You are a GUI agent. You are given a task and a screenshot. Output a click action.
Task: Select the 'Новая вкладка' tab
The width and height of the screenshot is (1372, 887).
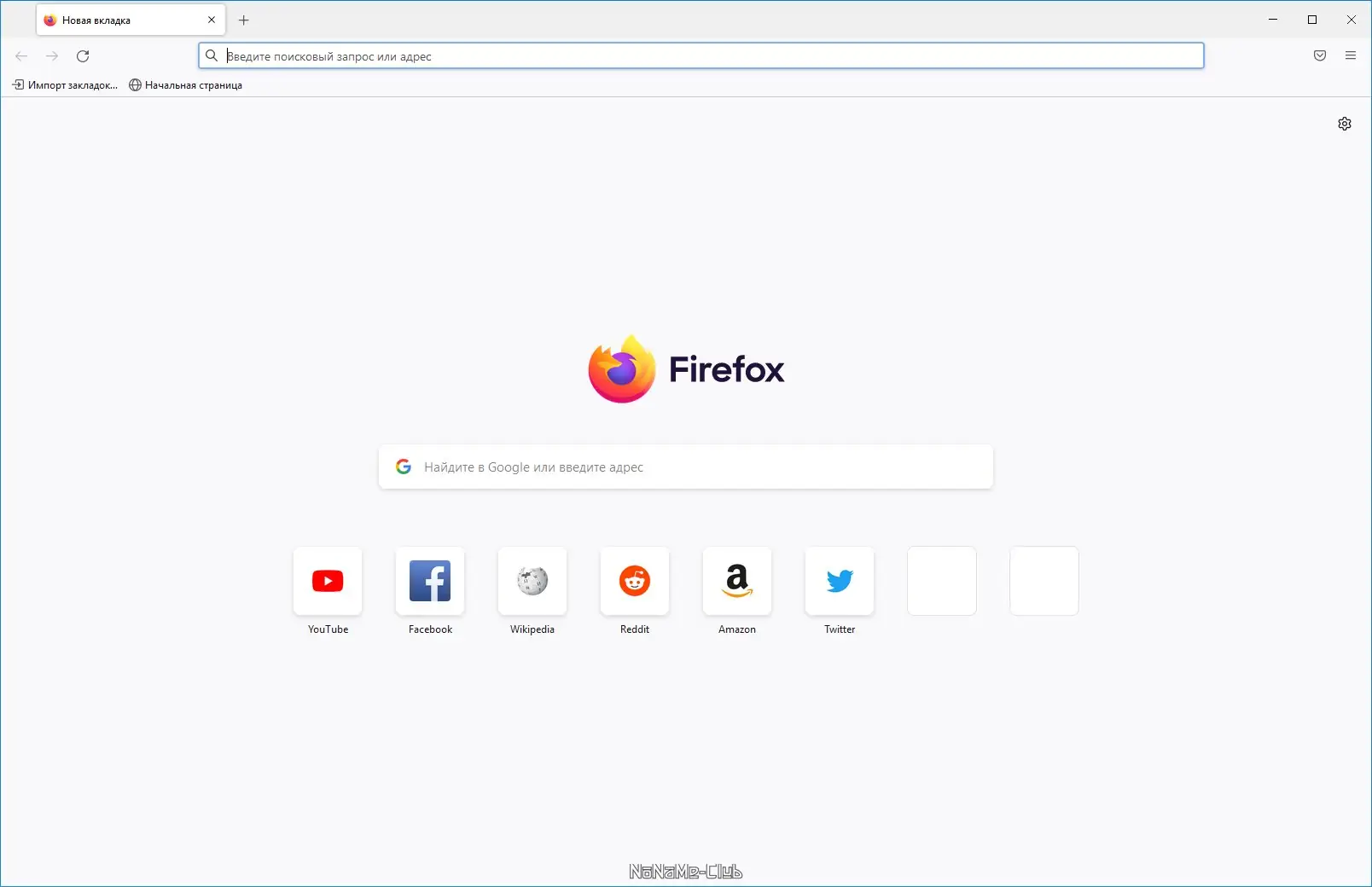tap(119, 19)
